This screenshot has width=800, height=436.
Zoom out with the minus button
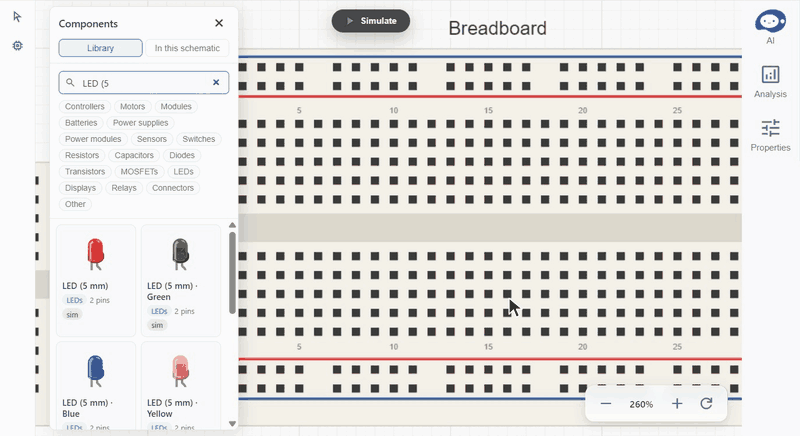(x=606, y=404)
